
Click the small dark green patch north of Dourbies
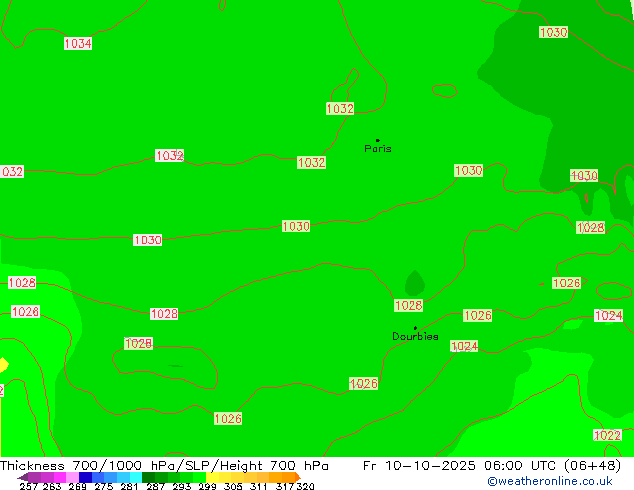click(x=415, y=283)
